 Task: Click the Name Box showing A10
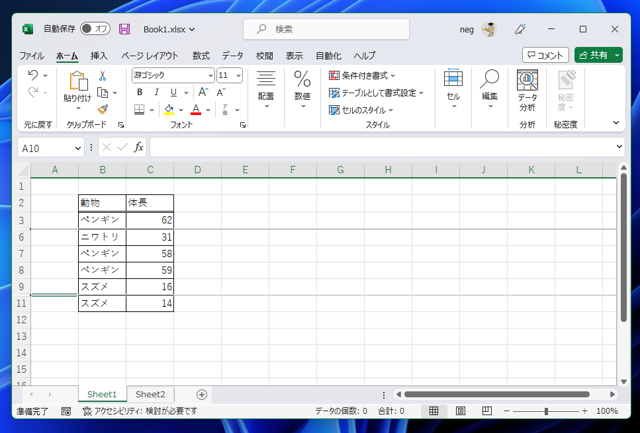pos(51,148)
